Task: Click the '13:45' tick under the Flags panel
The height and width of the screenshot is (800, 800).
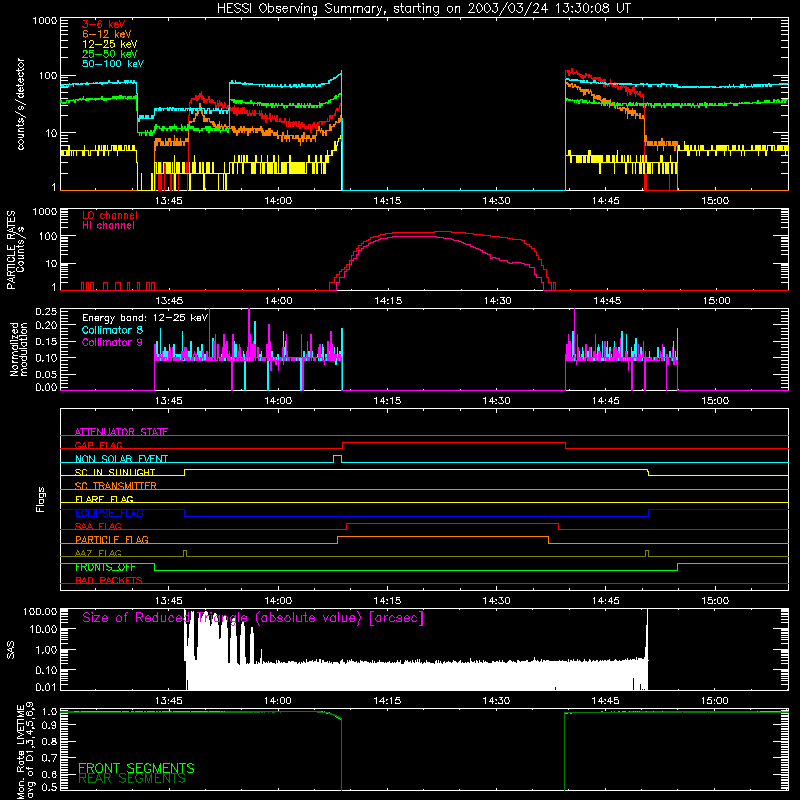Action: pos(169,601)
